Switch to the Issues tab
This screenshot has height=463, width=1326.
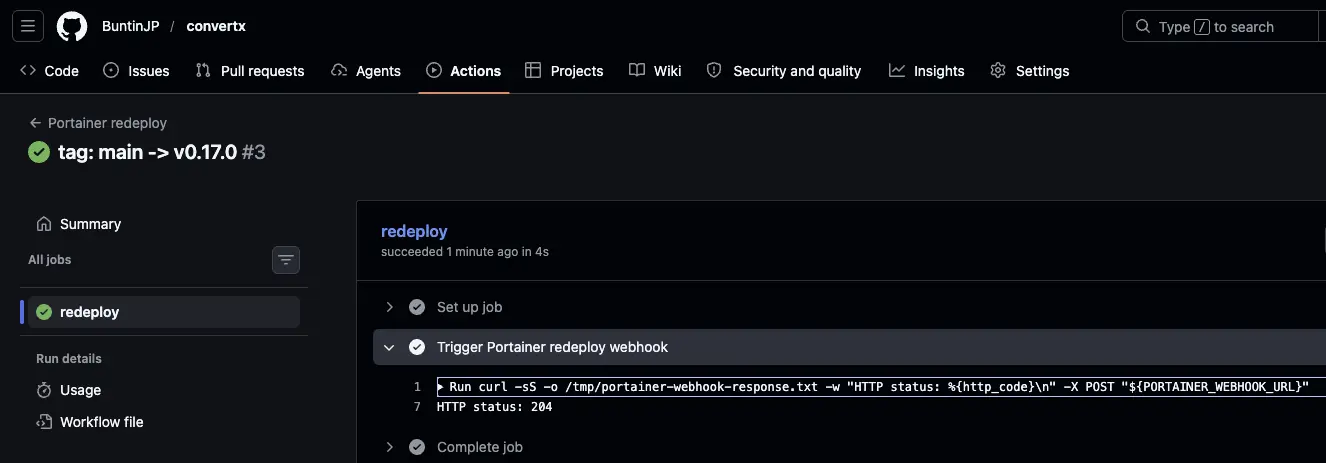coord(136,70)
